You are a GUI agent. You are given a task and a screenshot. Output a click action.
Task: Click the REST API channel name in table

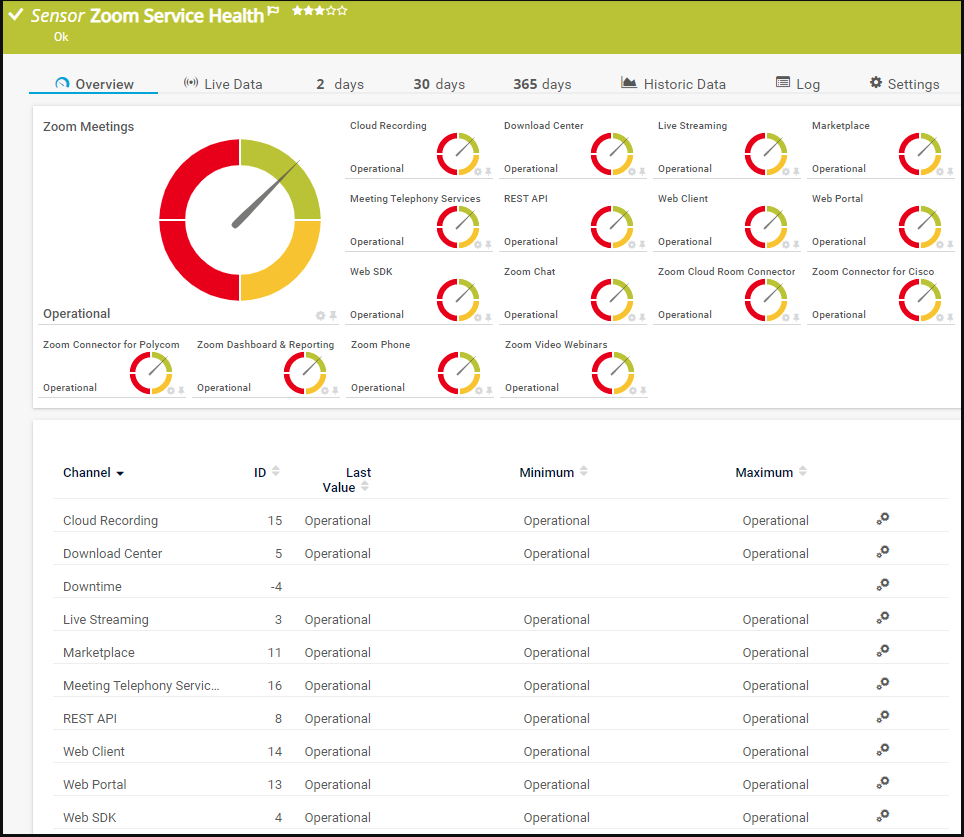point(90,718)
